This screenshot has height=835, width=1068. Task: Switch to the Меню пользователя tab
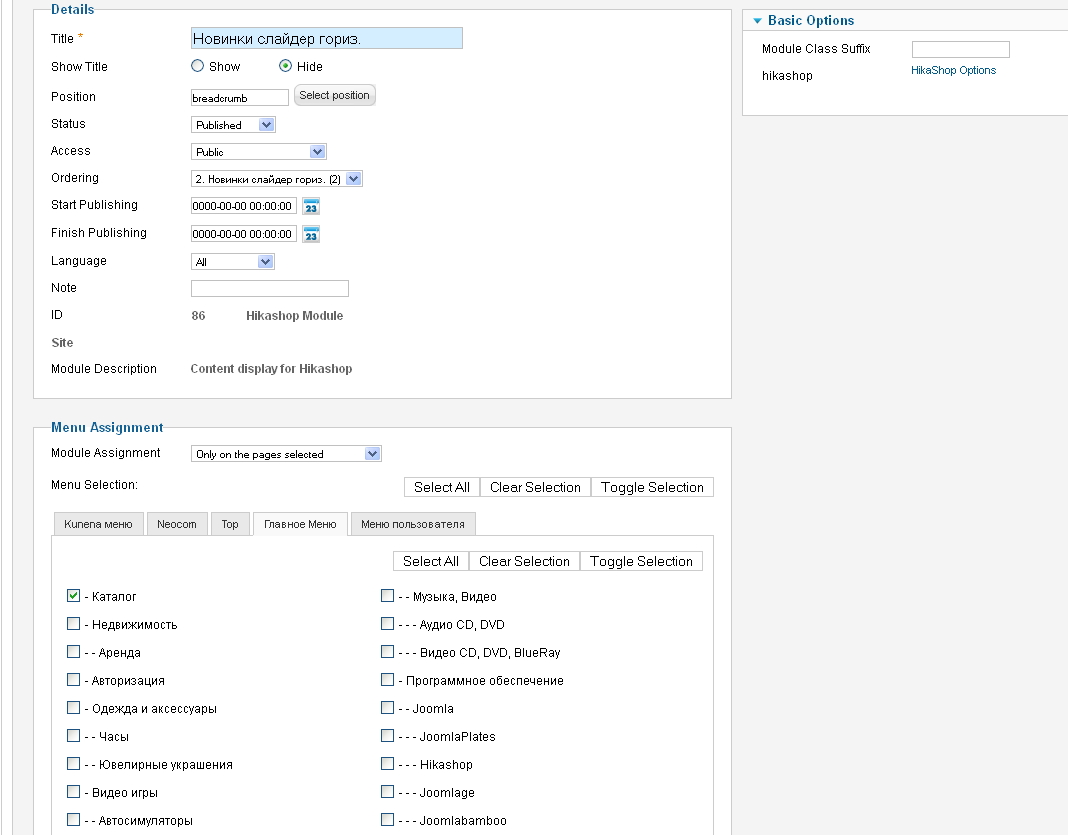(413, 524)
